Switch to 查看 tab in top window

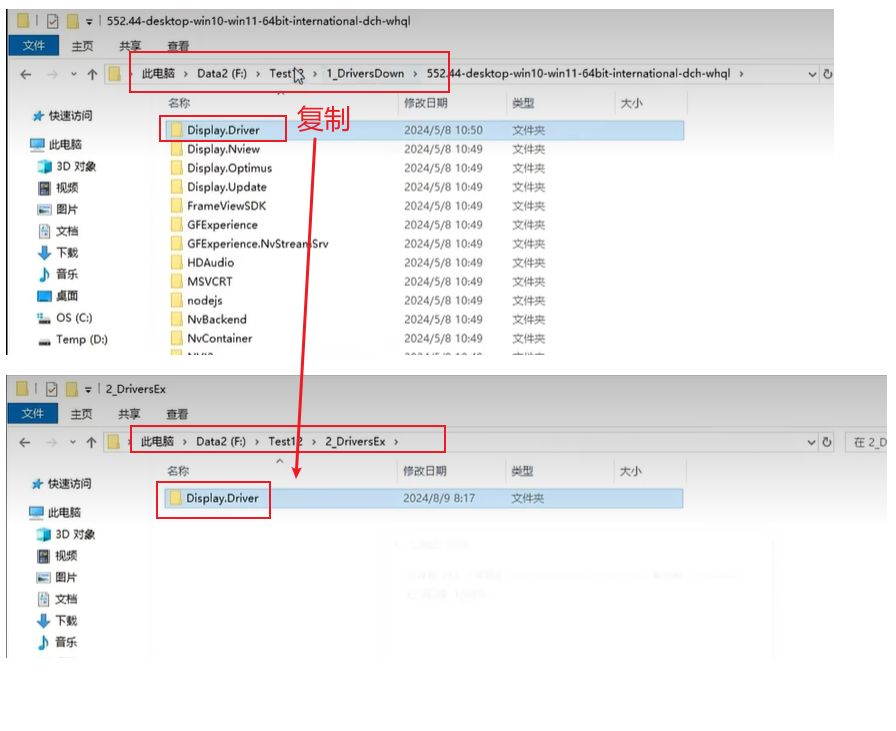pyautogui.click(x=178, y=46)
